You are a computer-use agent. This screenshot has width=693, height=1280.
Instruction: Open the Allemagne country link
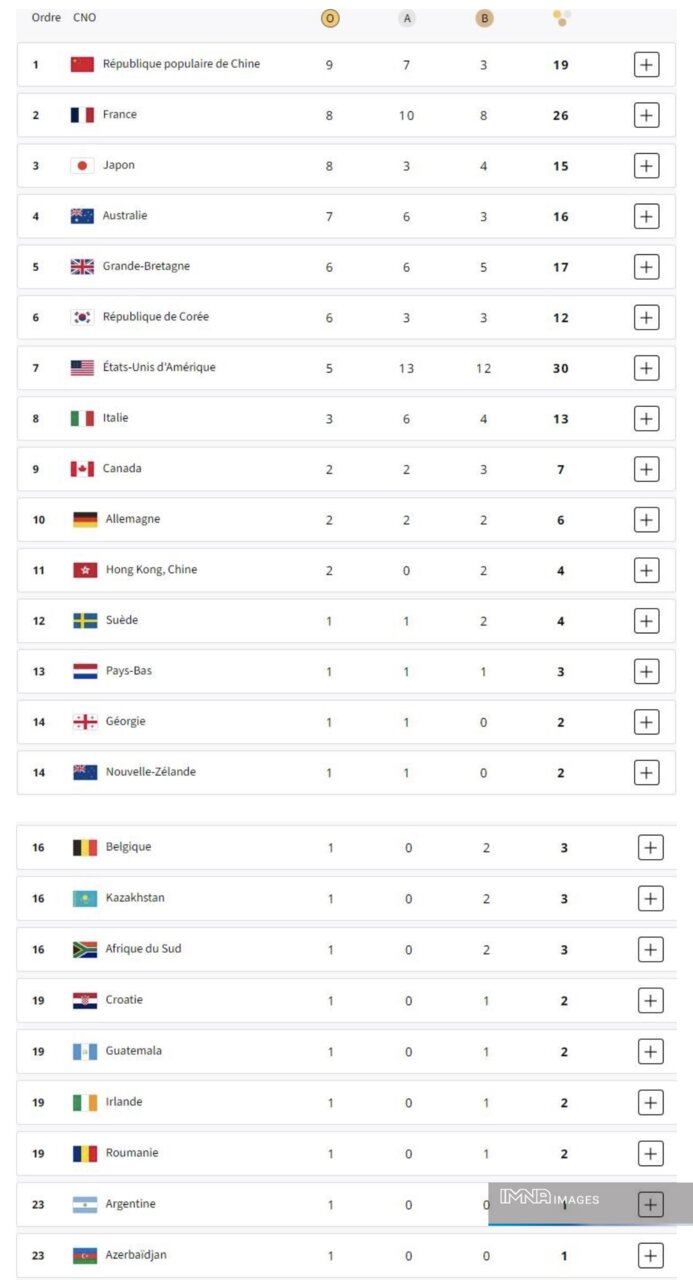132,520
